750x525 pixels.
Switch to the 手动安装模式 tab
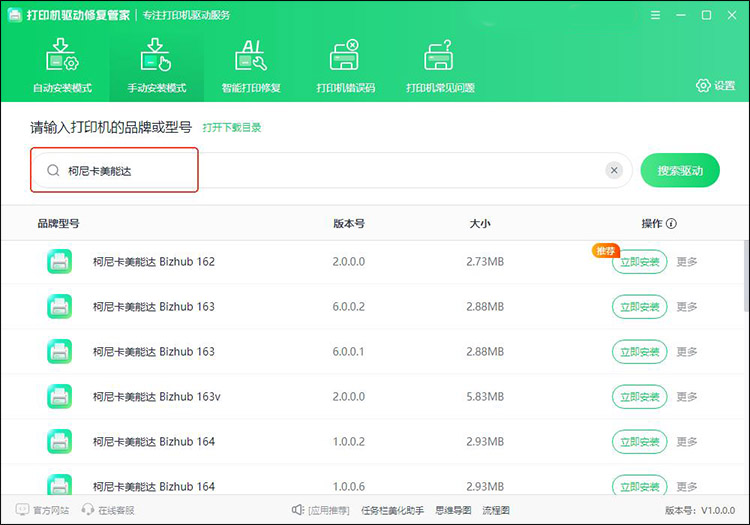[x=156, y=66]
